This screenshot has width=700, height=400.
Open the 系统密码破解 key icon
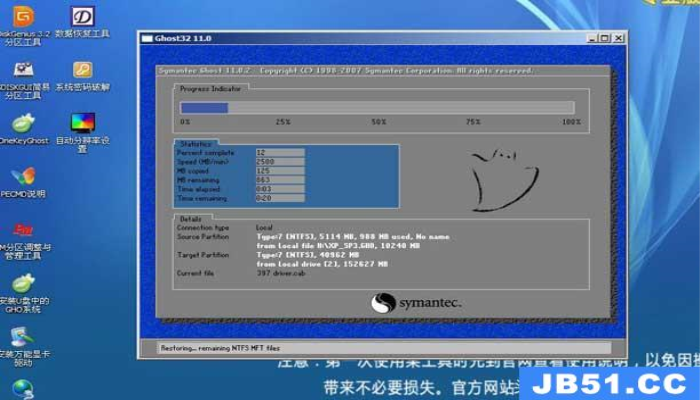tap(83, 70)
